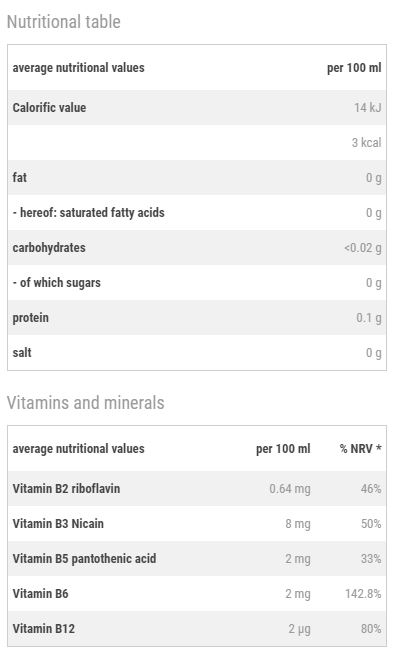Click the 14 kJ value
Image resolution: width=394 pixels, height=653 pixels.
367,107
